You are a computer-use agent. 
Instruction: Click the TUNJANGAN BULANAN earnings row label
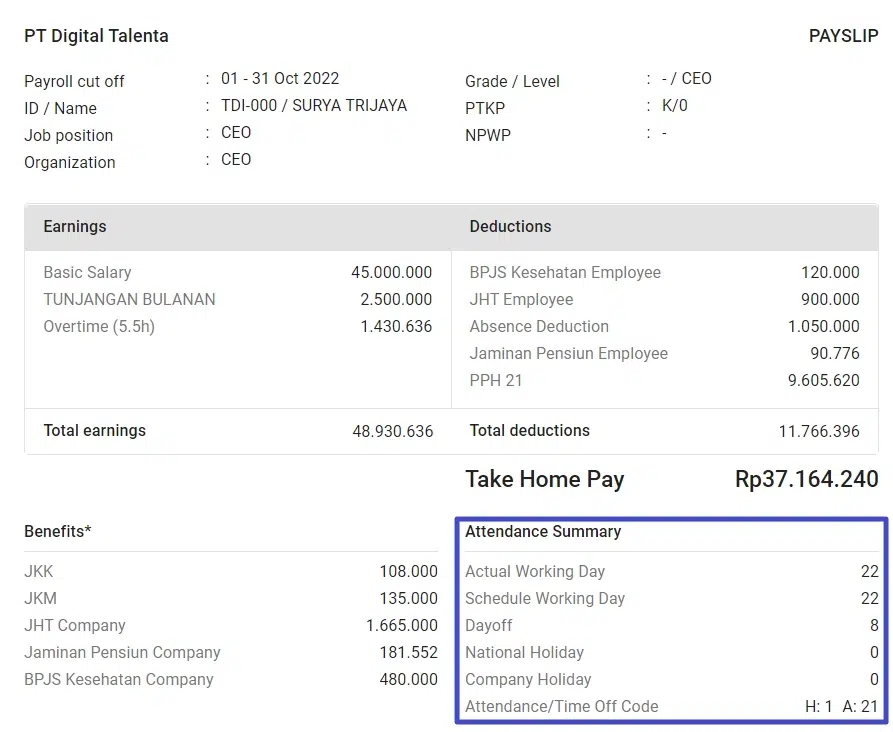[129, 299]
